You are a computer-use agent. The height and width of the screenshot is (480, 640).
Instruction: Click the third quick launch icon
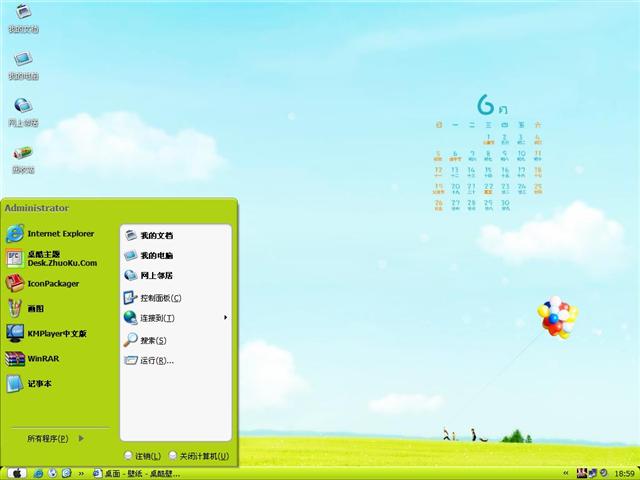[x=67, y=473]
